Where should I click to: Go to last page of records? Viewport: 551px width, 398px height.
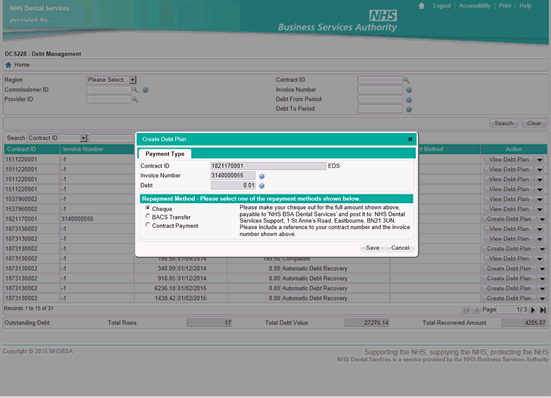543,310
